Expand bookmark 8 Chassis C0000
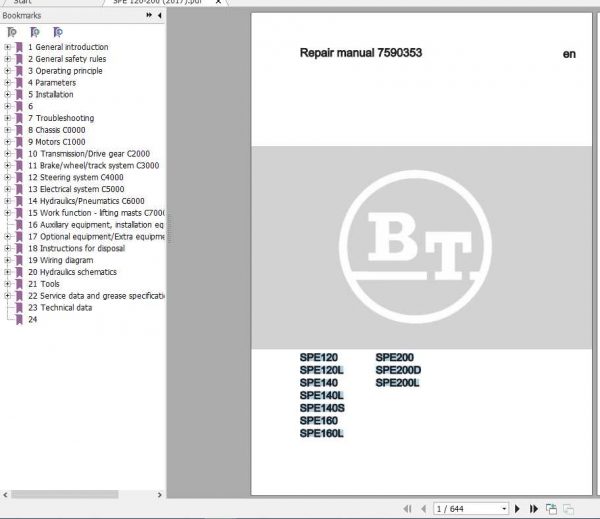This screenshot has width=600, height=519. click(x=7, y=130)
